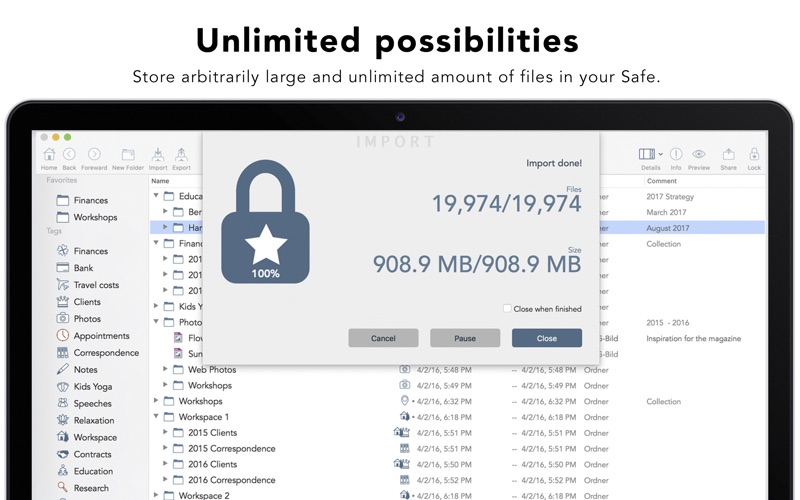
Task: Select the 2016 Correspondence folder row
Action: pyautogui.click(x=231, y=480)
